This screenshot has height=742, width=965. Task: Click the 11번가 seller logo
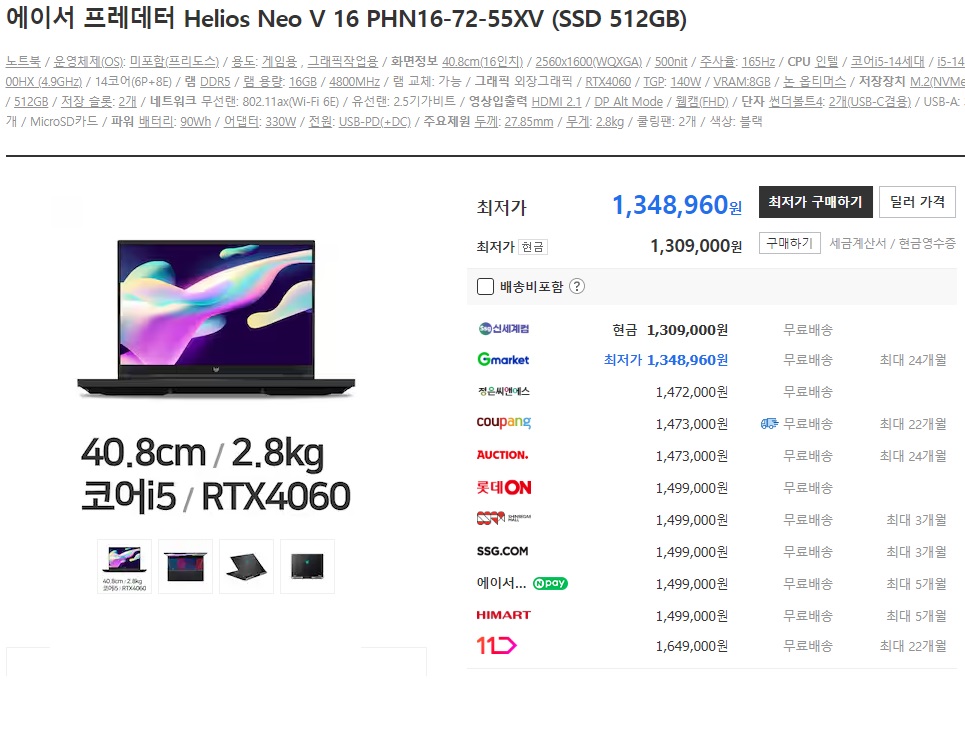[x=496, y=645]
